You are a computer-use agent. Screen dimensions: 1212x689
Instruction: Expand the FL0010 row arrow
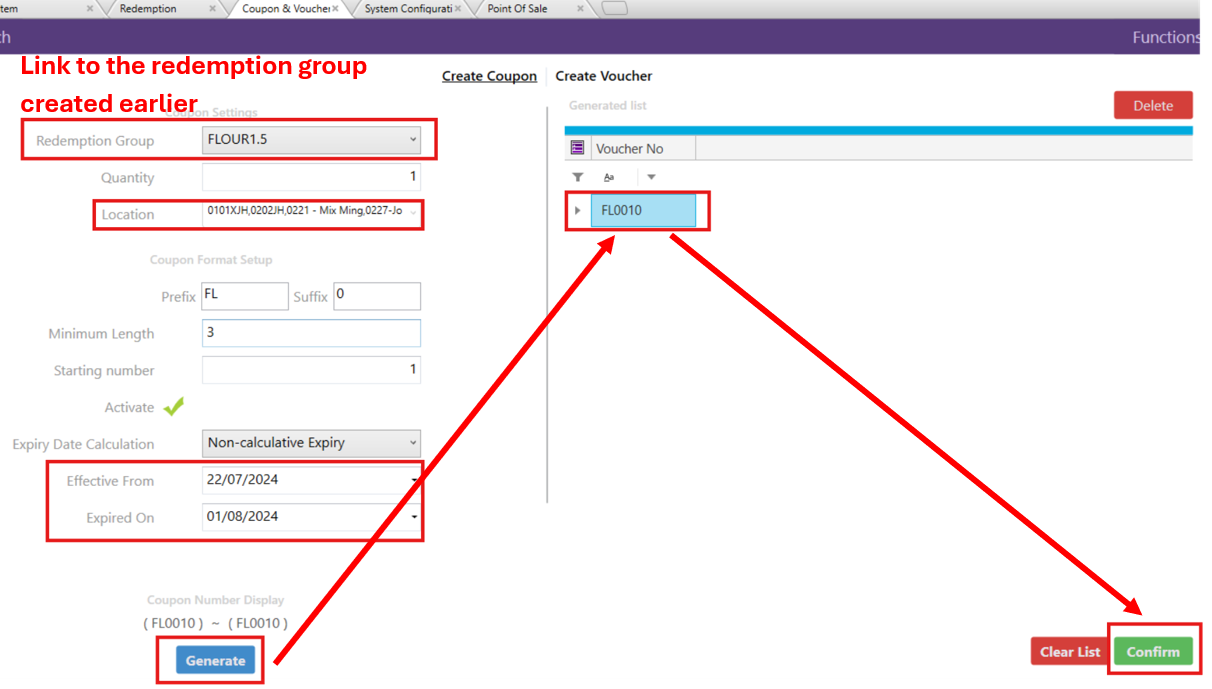tap(577, 211)
